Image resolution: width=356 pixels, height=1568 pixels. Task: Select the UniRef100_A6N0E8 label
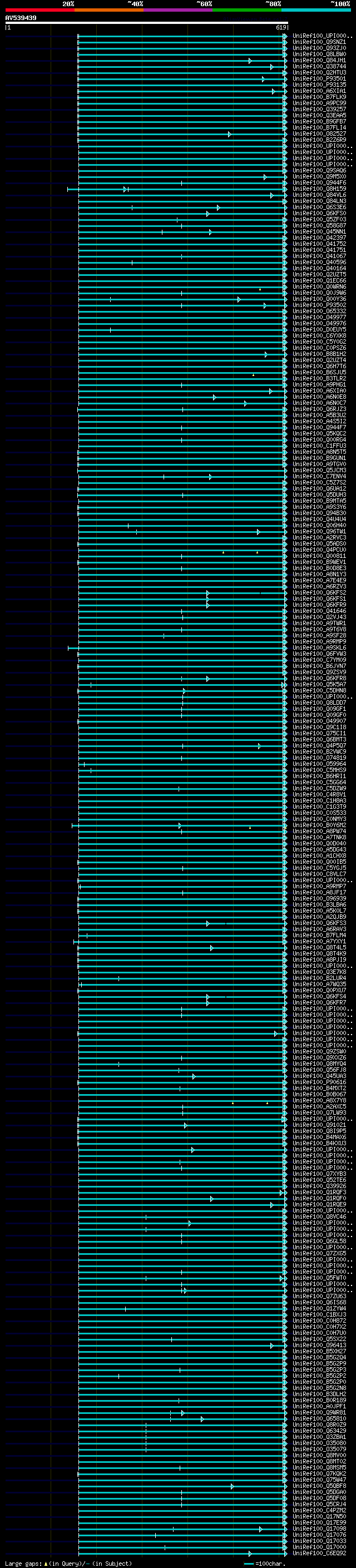[319, 397]
